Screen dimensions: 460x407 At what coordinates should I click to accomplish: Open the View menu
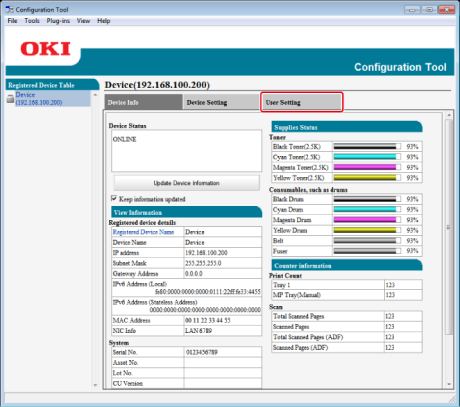coord(83,21)
